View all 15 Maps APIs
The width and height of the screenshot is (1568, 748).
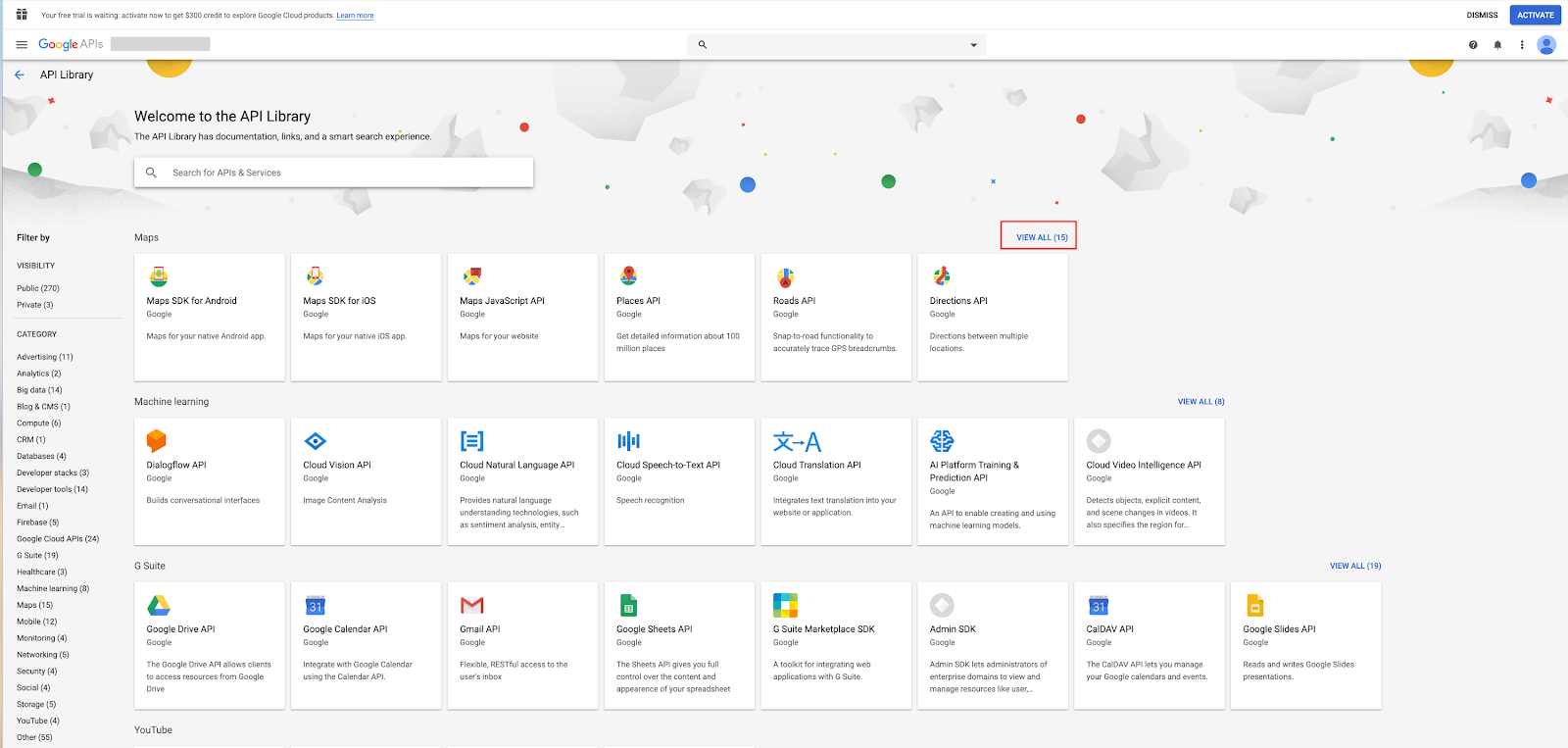coord(1042,237)
